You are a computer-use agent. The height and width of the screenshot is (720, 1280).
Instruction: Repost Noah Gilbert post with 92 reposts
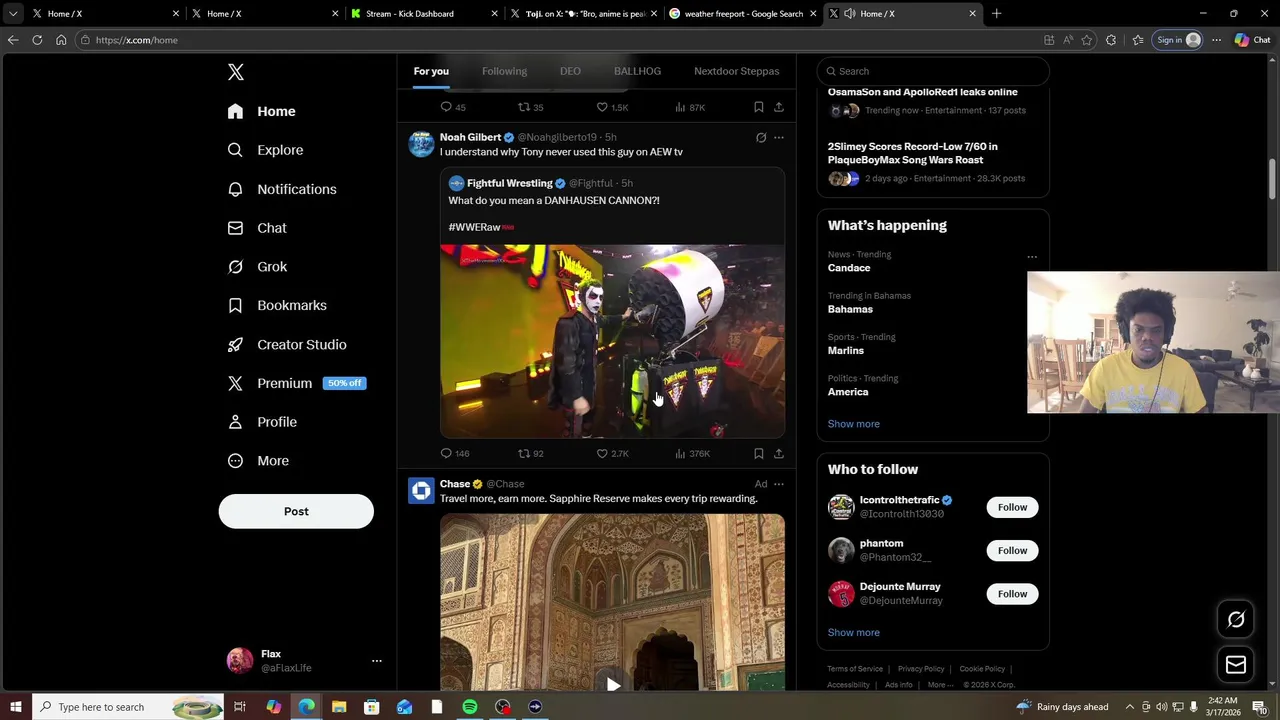[531, 454]
